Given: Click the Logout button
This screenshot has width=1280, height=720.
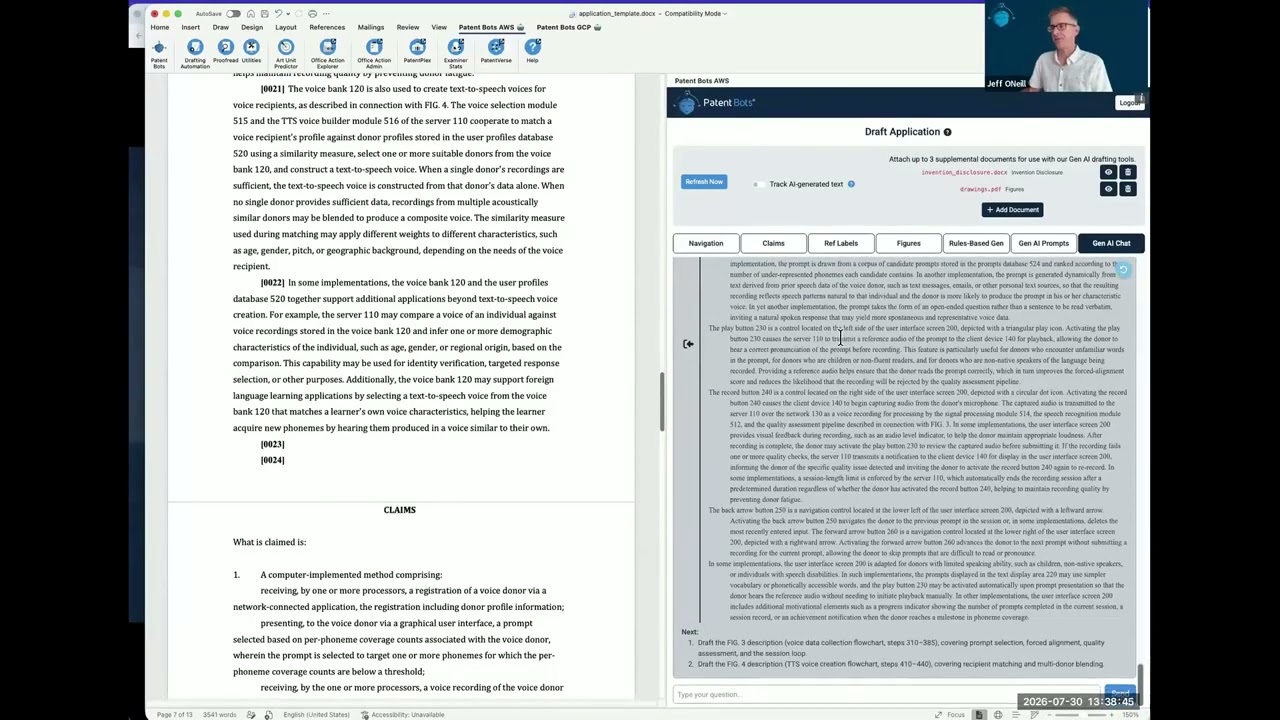Looking at the screenshot, I should 1129,103.
